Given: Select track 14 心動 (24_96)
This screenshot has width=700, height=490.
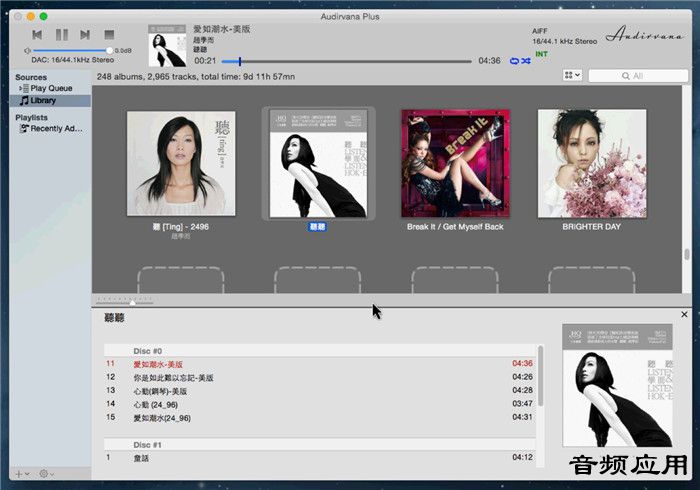Looking at the screenshot, I should click(320, 404).
